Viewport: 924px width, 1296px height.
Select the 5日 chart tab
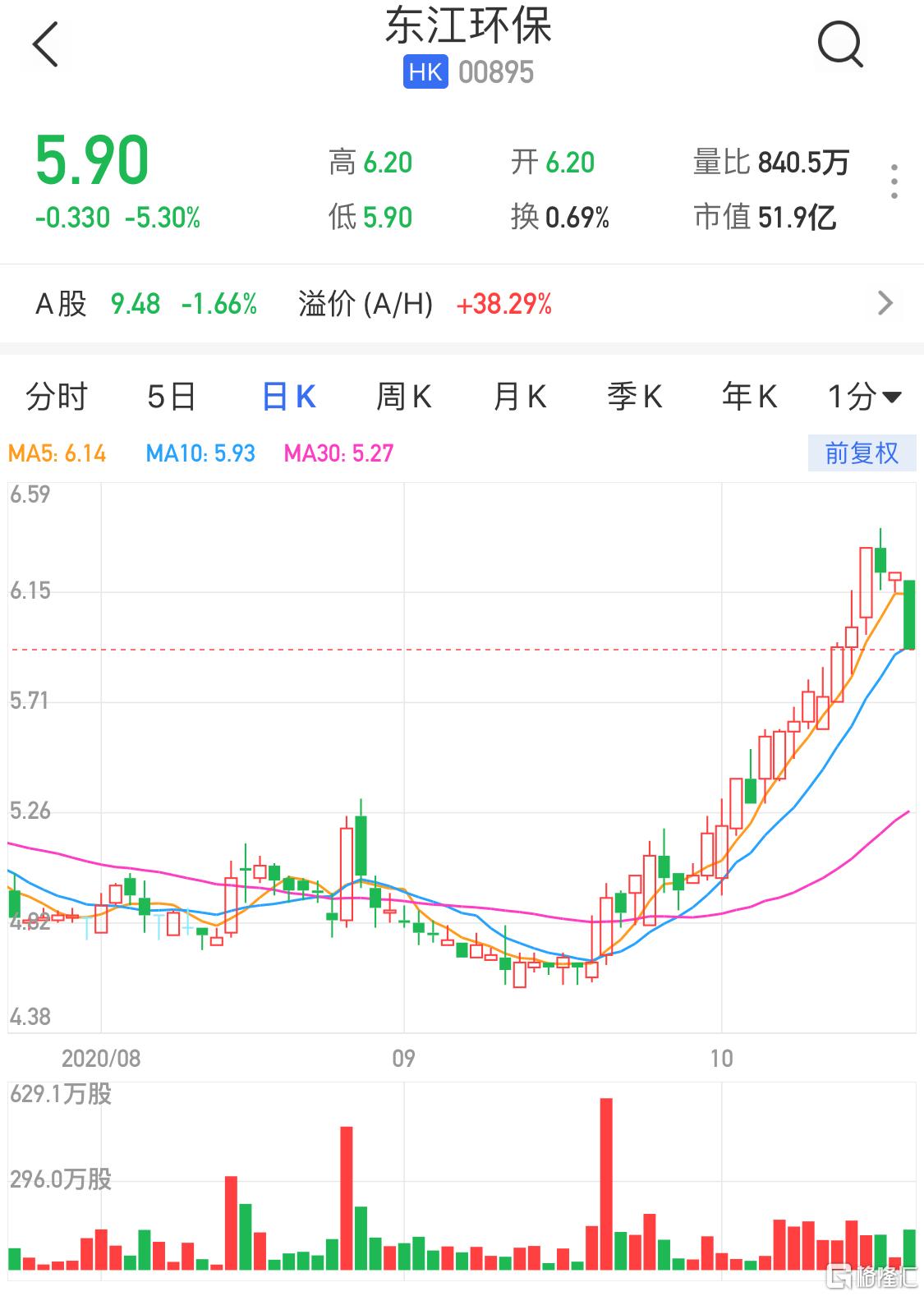pos(171,398)
